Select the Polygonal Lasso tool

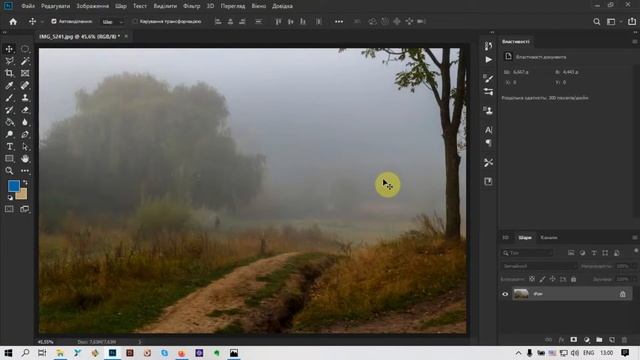(x=9, y=61)
